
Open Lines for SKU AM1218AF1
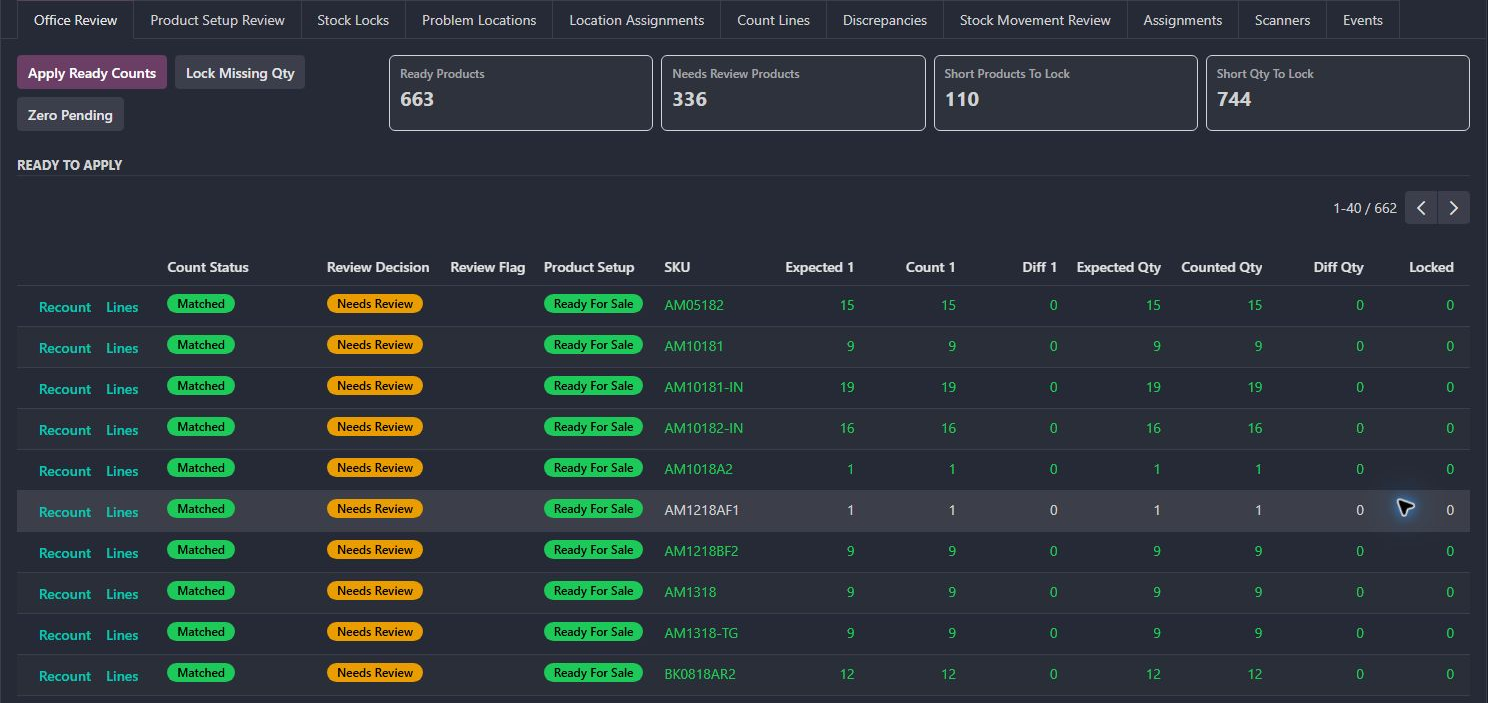point(122,512)
